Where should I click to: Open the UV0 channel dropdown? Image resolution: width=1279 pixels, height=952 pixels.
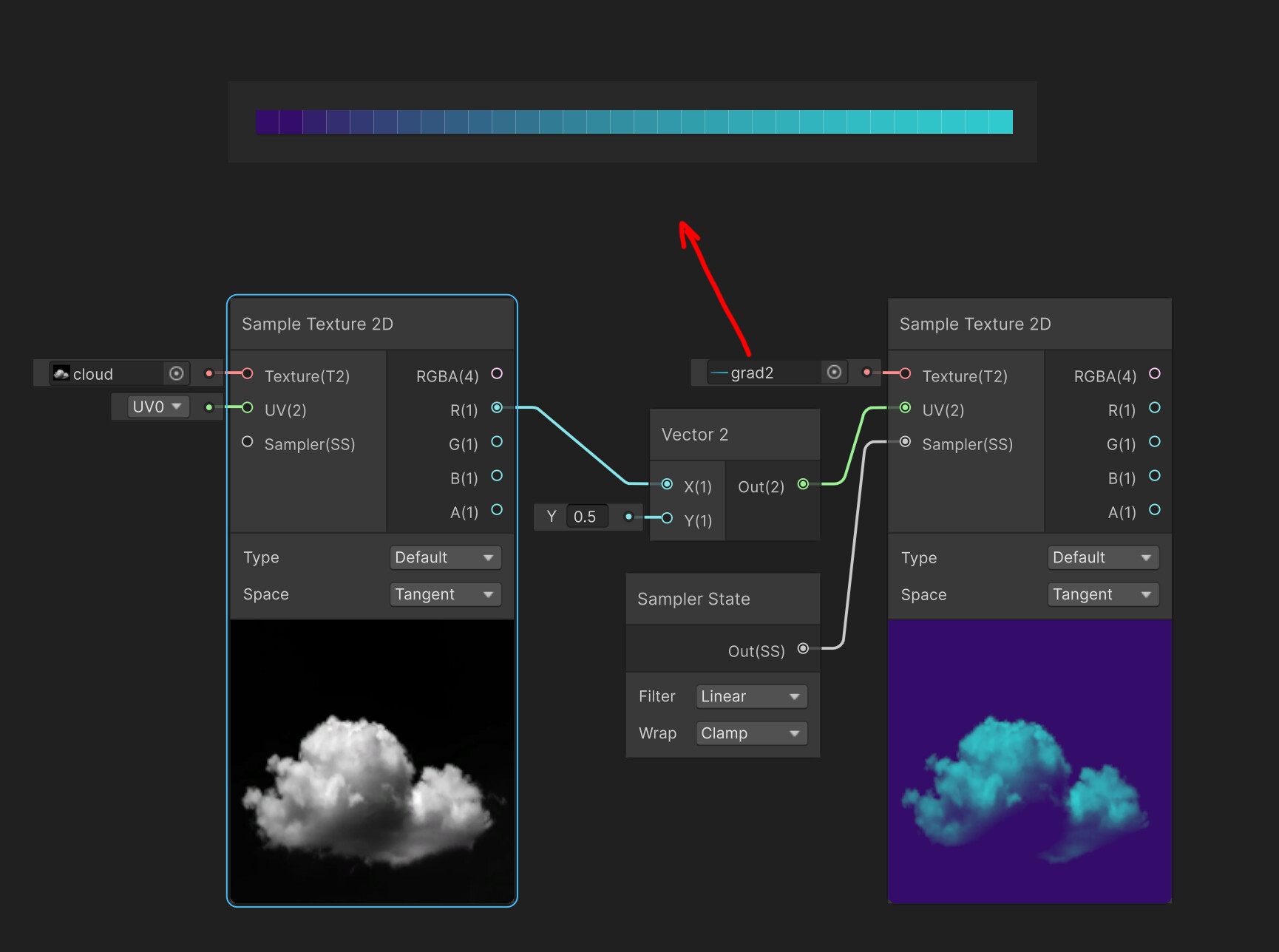tap(155, 407)
